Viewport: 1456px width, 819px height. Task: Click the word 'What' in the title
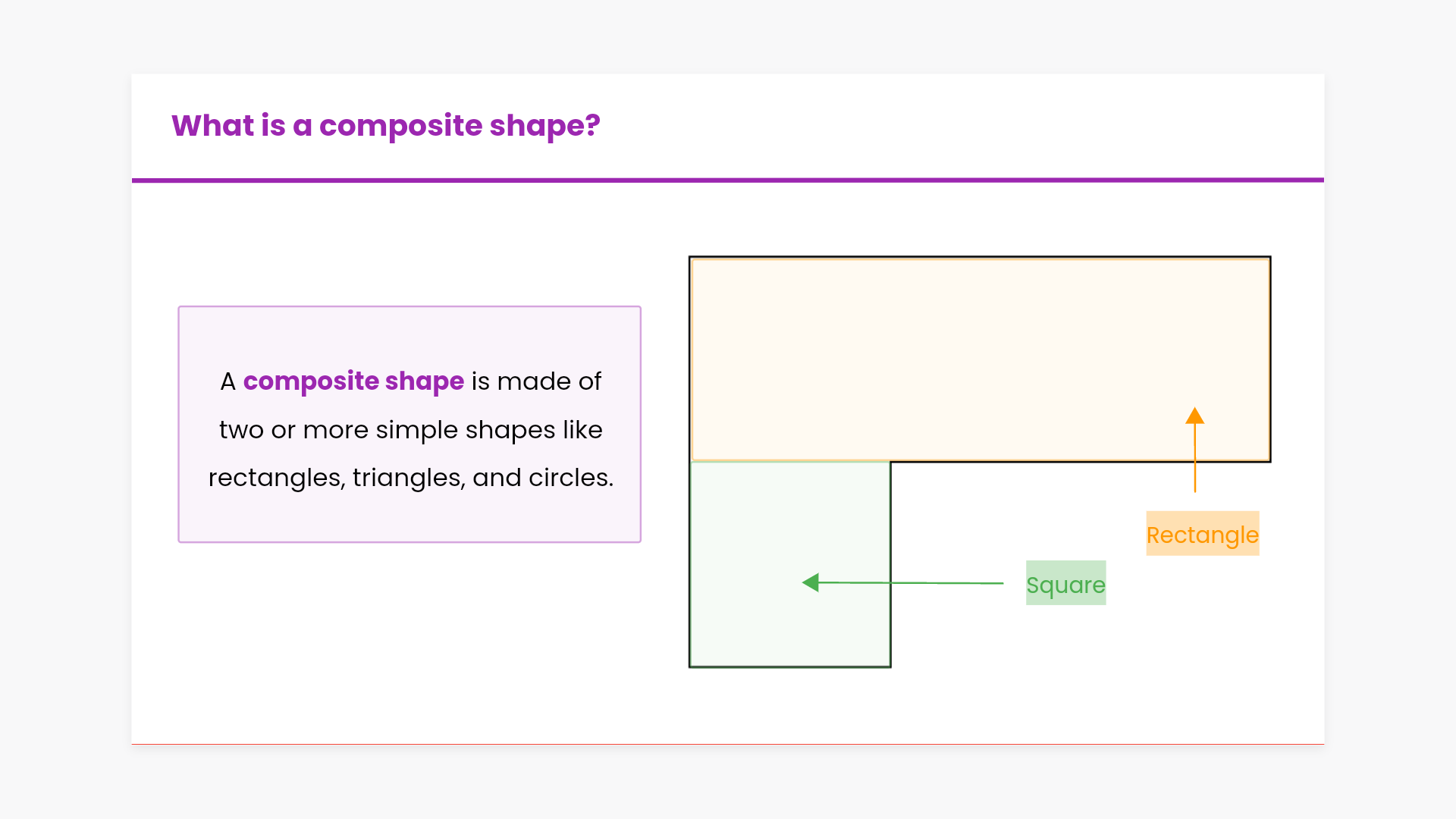212,125
